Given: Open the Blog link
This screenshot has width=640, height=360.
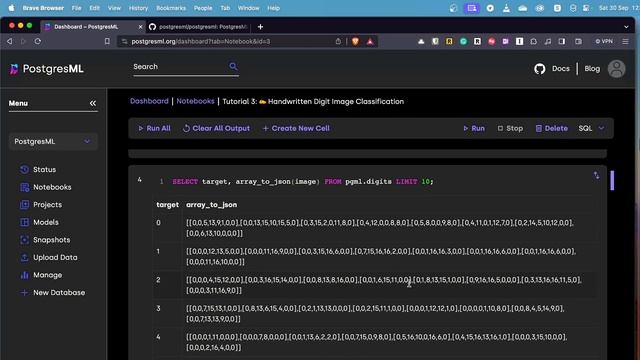Looking at the screenshot, I should (592, 69).
